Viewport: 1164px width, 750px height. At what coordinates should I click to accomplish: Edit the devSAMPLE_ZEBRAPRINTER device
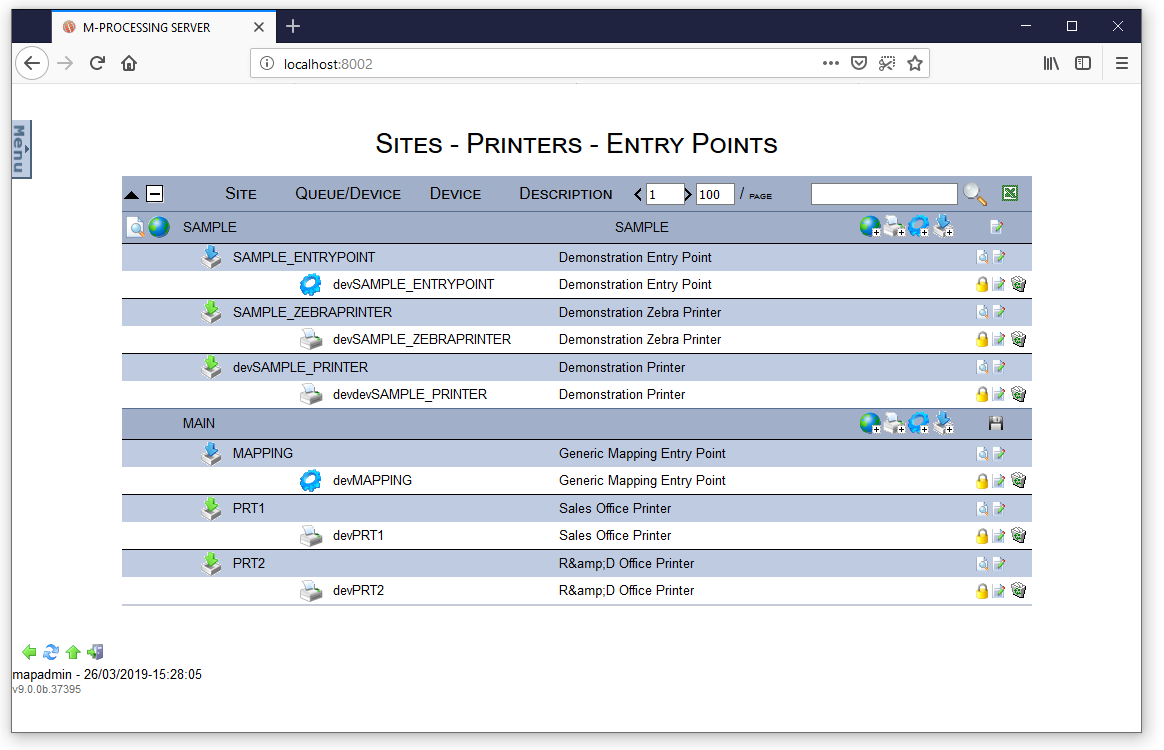(999, 340)
